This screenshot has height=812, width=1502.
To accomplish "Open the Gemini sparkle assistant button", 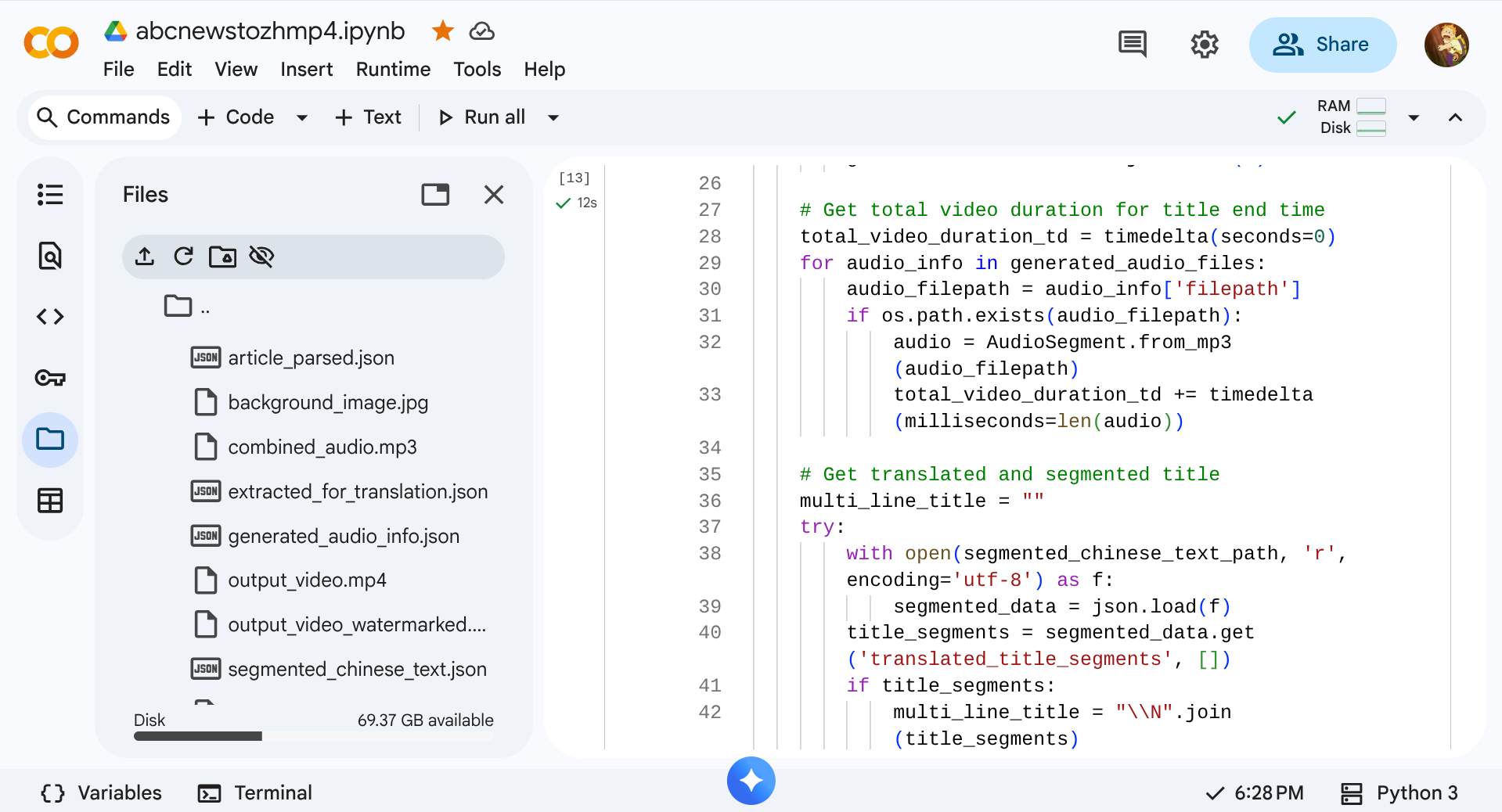I will [x=751, y=781].
